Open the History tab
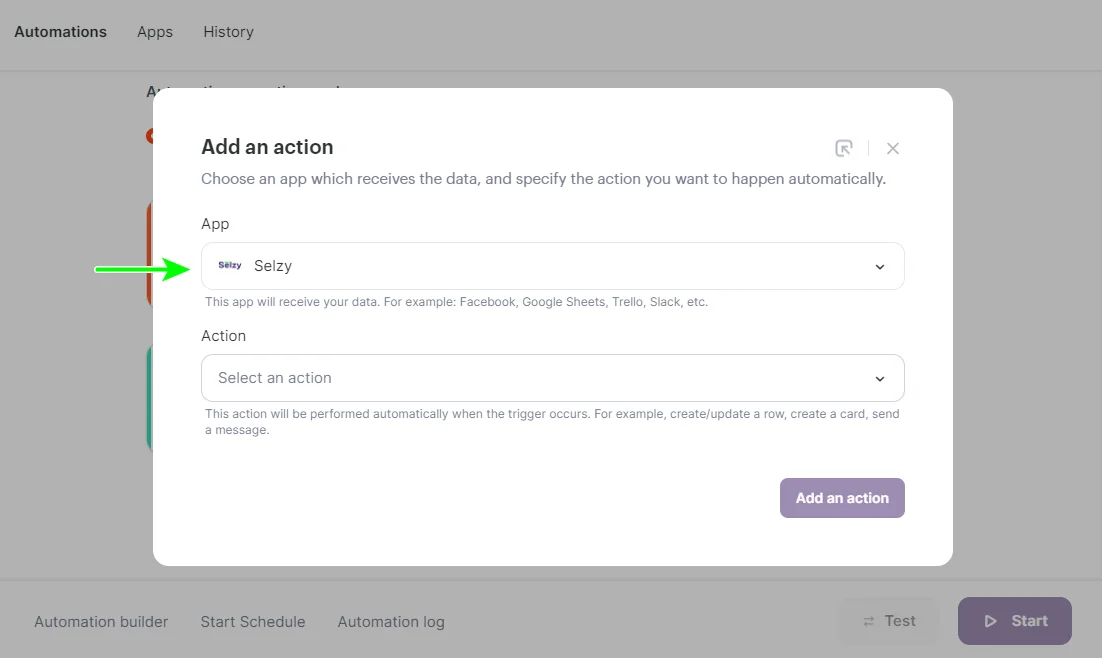1102x658 pixels. point(227,31)
